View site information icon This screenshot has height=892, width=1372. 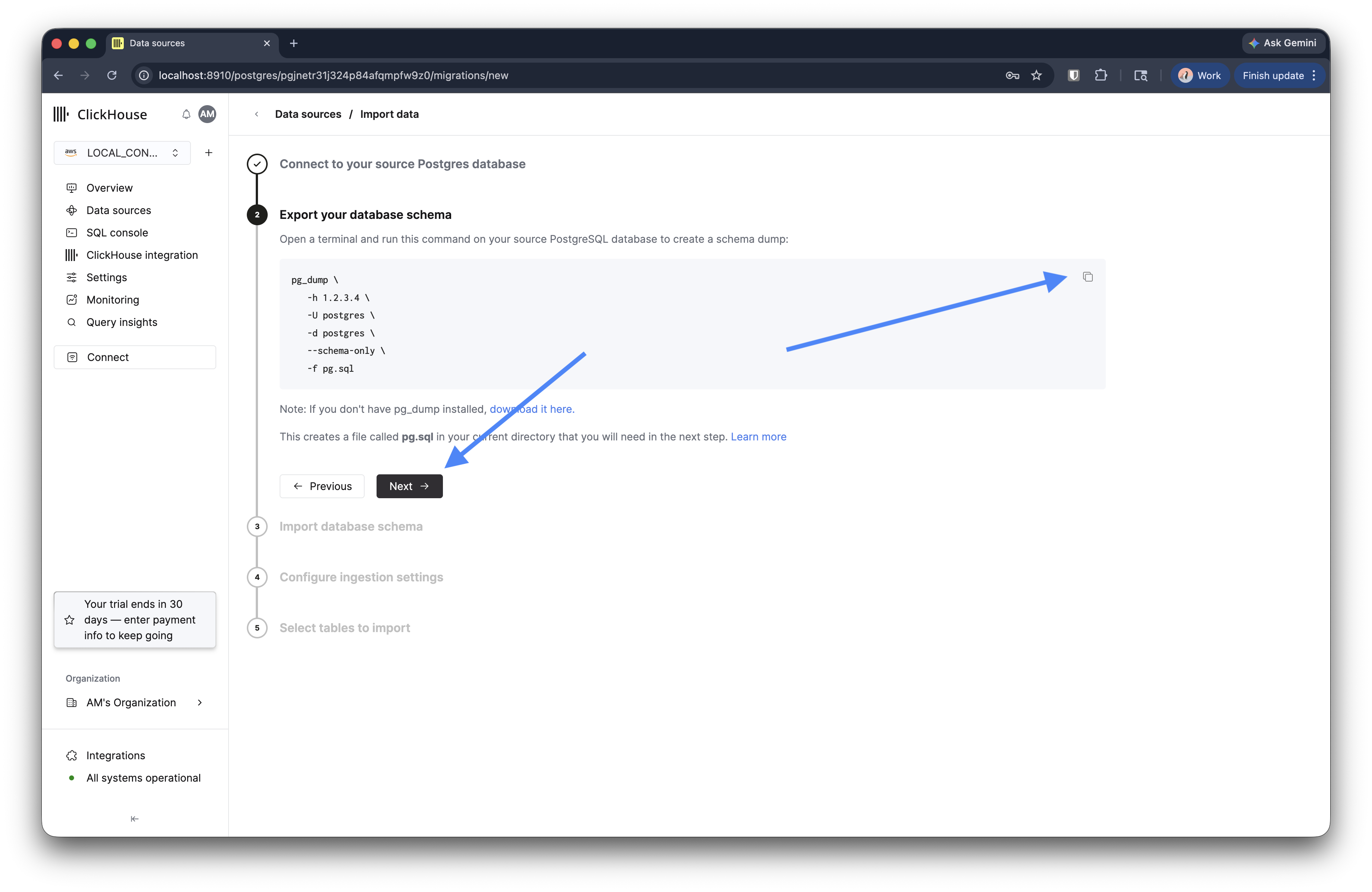point(144,76)
